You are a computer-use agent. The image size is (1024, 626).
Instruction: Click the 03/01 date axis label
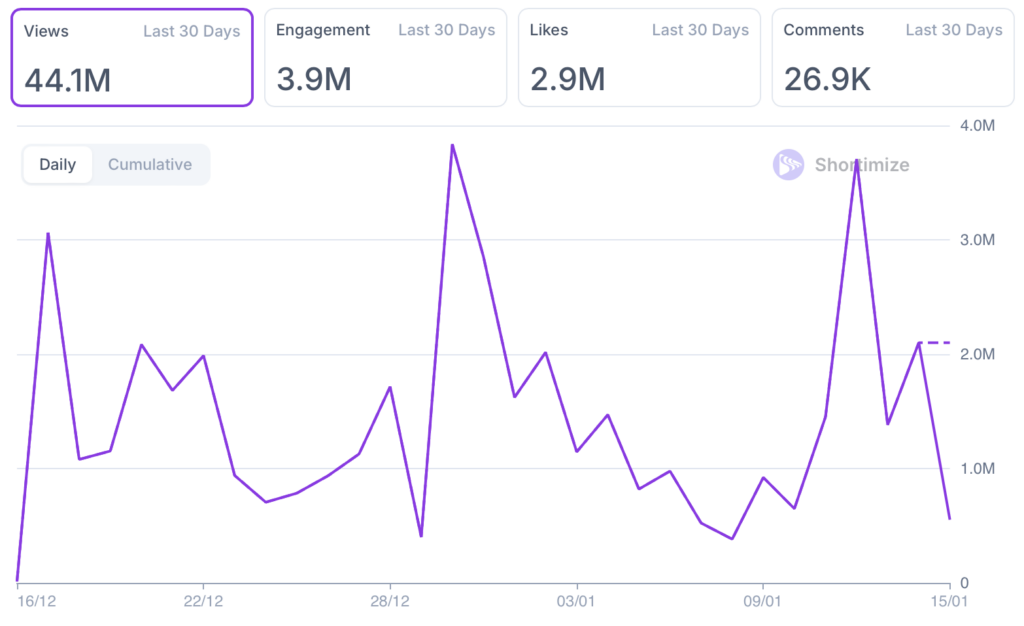576,603
